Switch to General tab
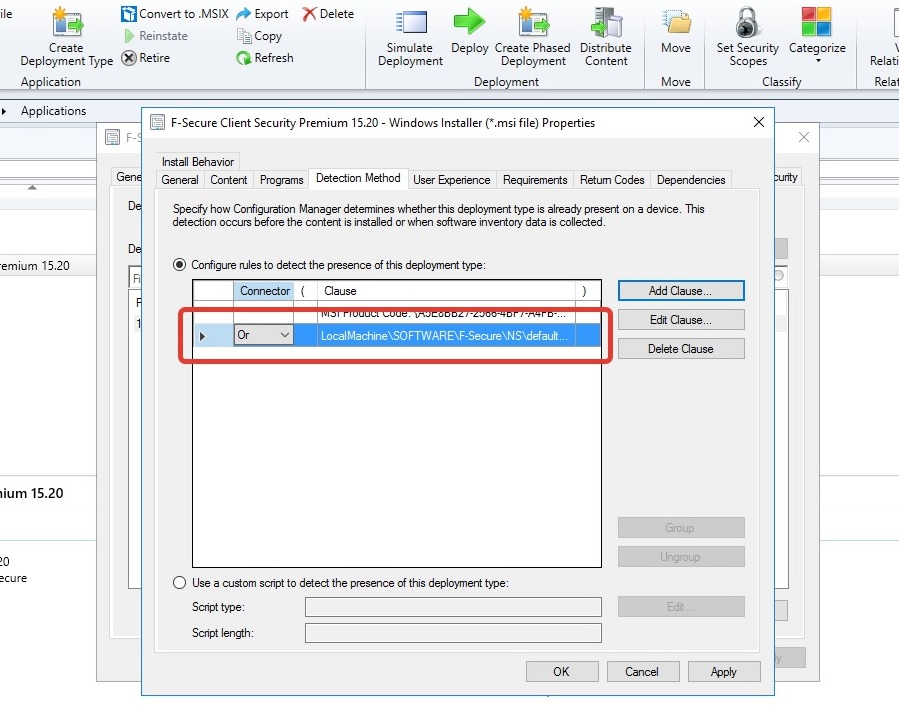This screenshot has width=899, height=727. 180,180
